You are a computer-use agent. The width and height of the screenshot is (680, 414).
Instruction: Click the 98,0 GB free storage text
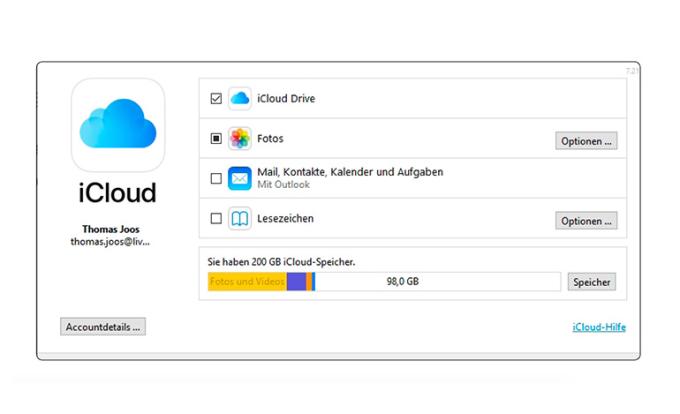coord(402,281)
